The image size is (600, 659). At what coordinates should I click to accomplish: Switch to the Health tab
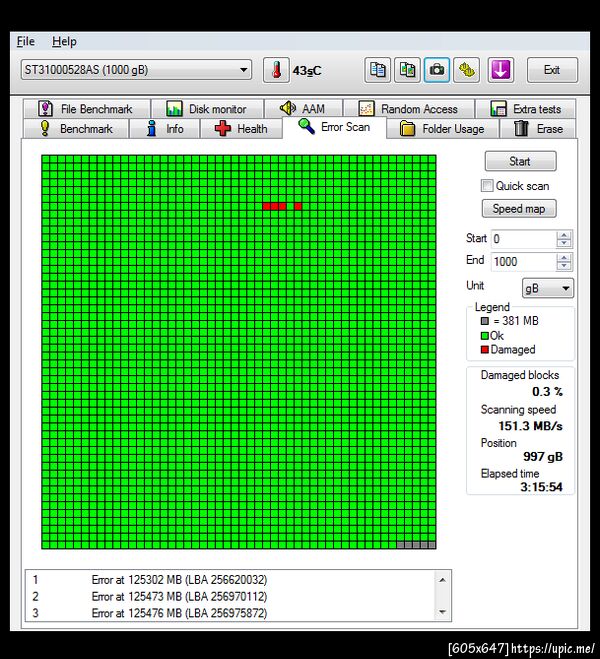pos(241,128)
